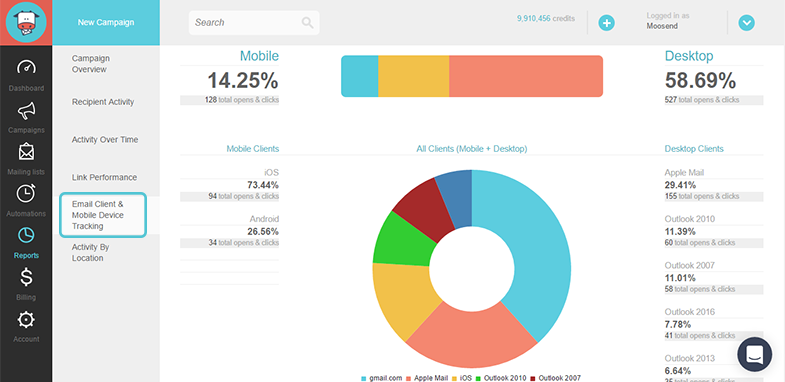
Task: Open the Link Performance report
Action: [104, 177]
